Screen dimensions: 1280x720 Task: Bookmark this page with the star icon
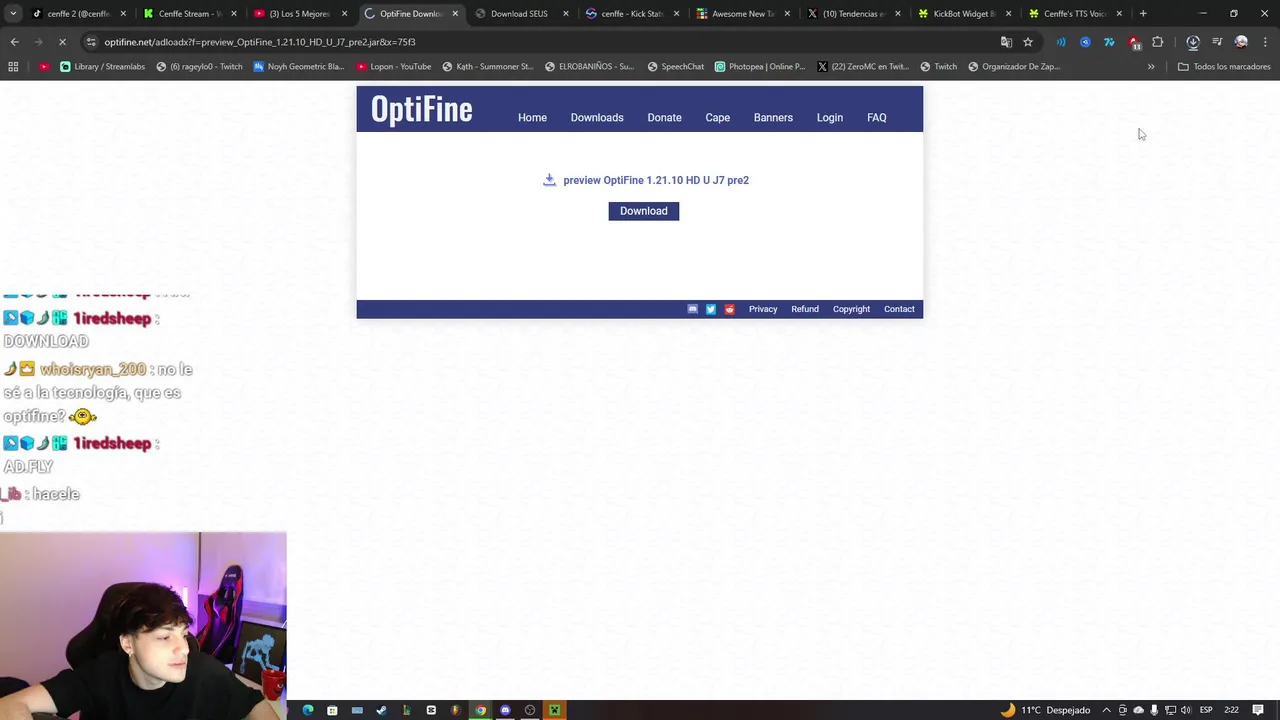pyautogui.click(x=1028, y=42)
